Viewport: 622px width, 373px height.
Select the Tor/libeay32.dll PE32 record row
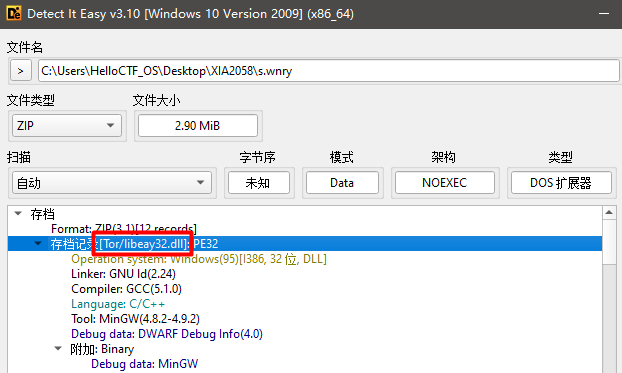click(305, 244)
